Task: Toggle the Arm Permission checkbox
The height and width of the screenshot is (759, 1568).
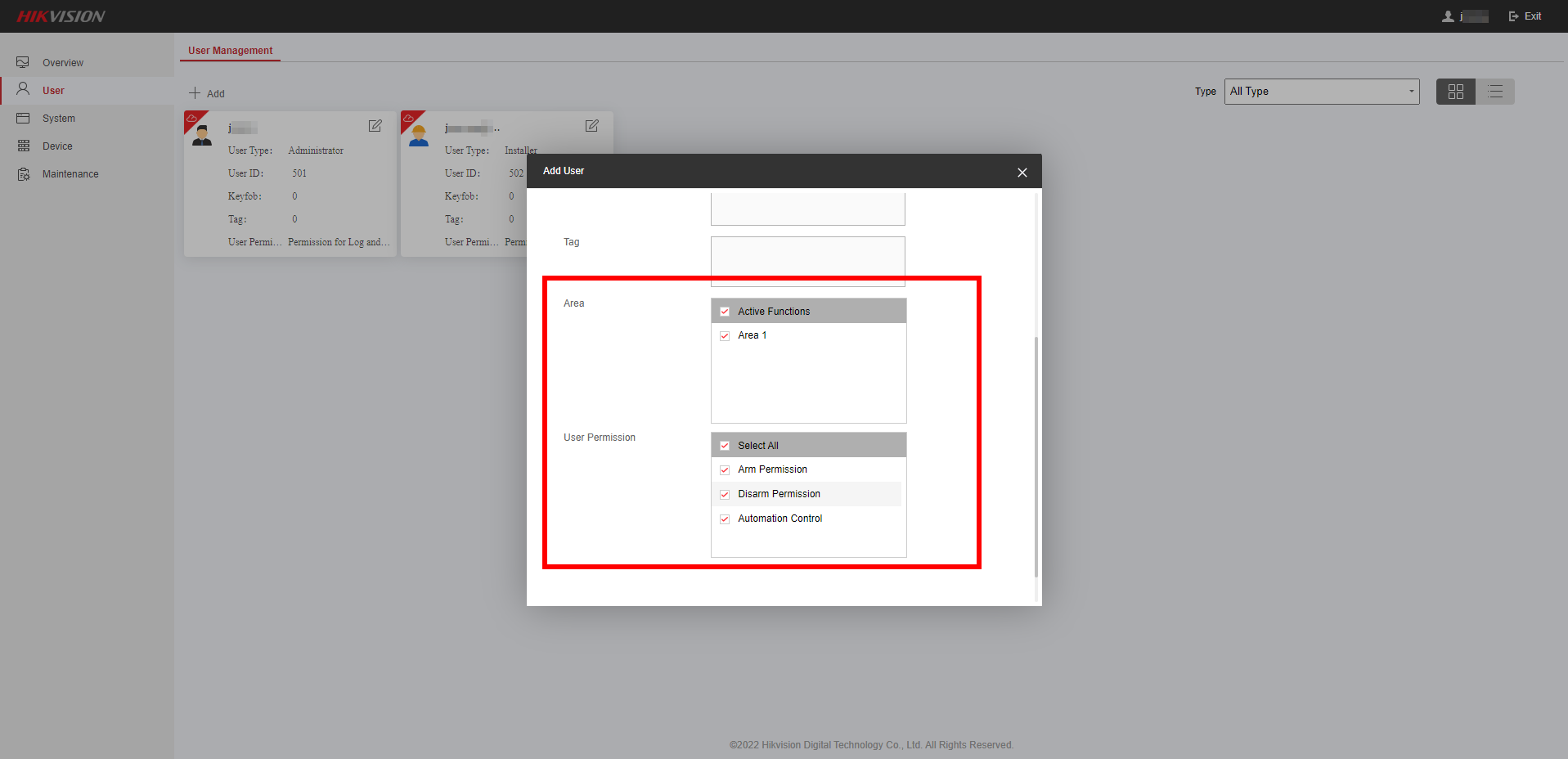Action: 725,469
